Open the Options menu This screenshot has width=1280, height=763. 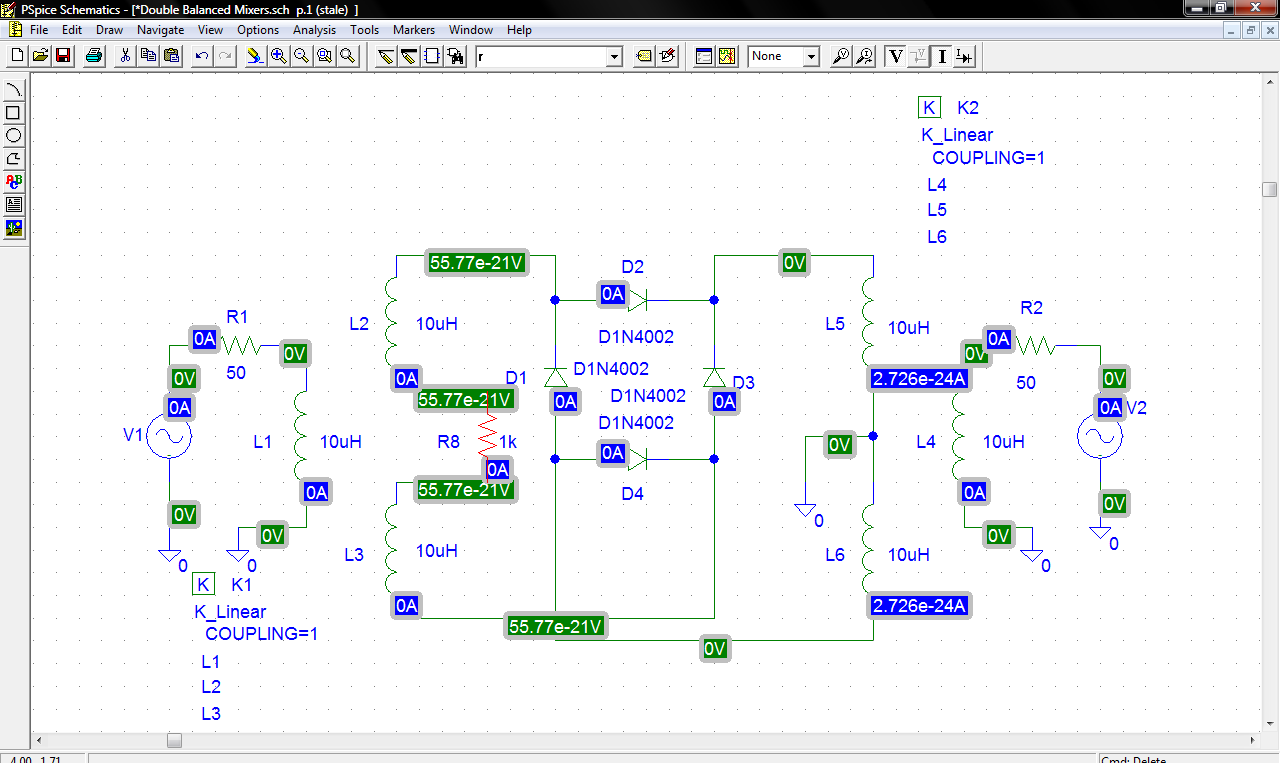coord(258,30)
